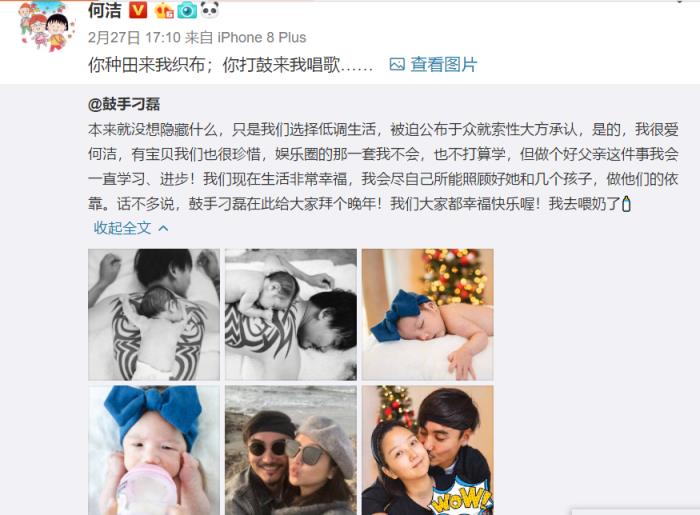Open @鼓手刁磊 profile link
Viewport: 700px width, 515px height.
coord(124,105)
